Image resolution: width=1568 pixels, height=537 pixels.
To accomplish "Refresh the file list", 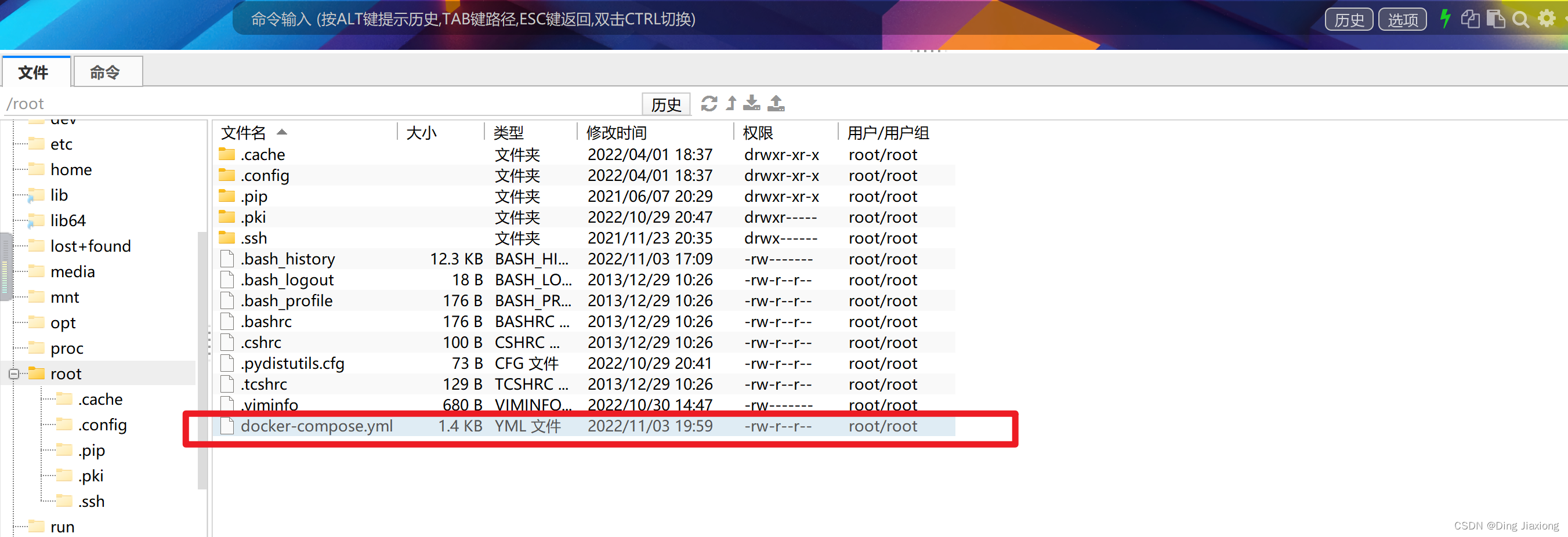I will point(709,103).
